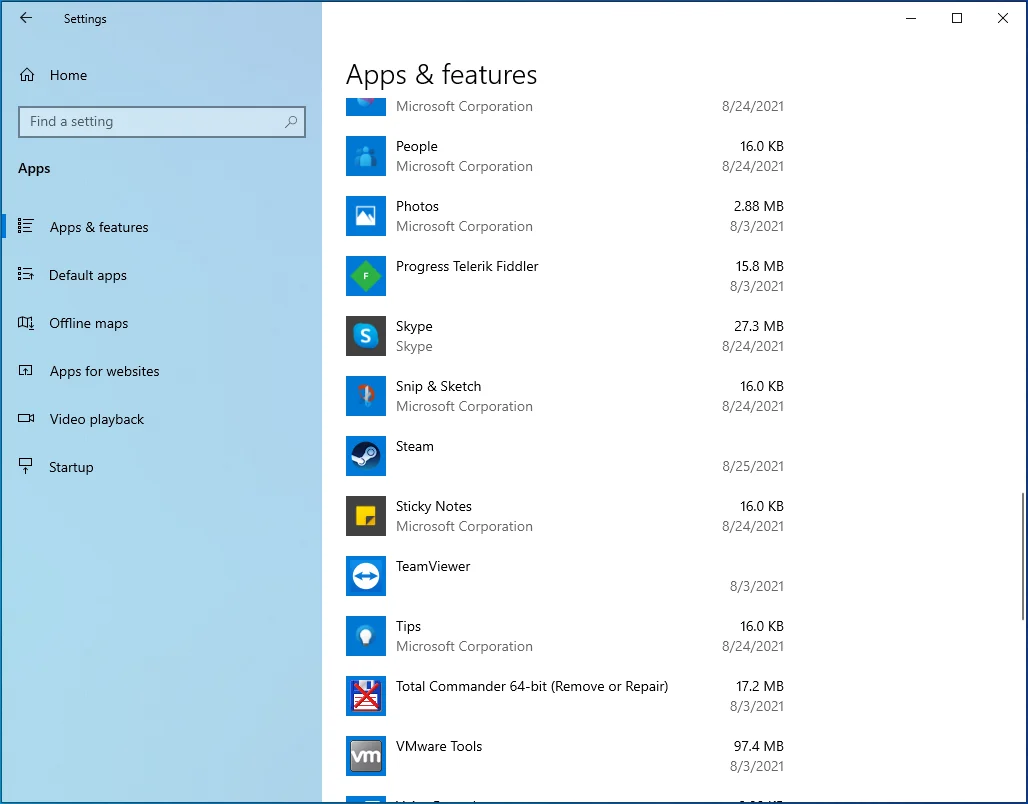Viewport: 1028px width, 804px height.
Task: Click the Apps & features page heading
Action: coord(441,75)
